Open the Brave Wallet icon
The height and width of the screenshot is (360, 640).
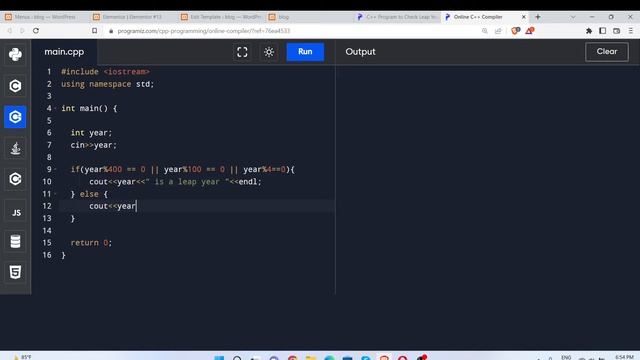tap(616, 31)
